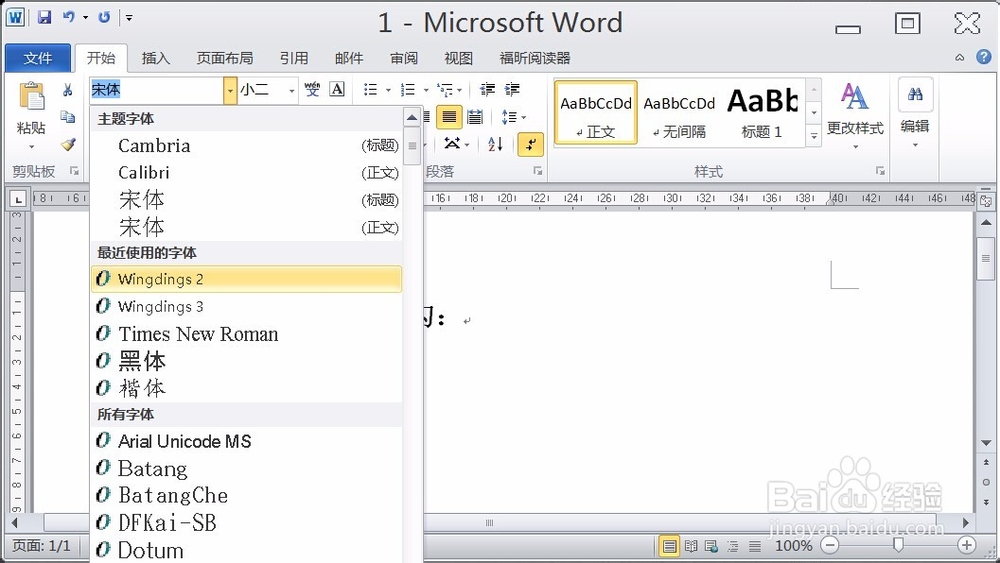Click the Find binoculars icon in Editing
This screenshot has width=1000, height=563.
tap(915, 94)
